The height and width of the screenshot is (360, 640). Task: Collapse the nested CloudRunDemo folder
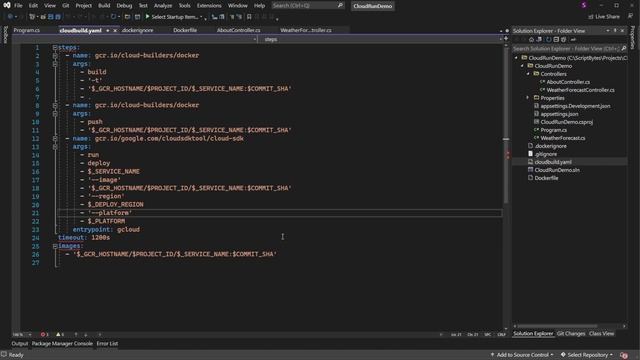(x=522, y=66)
